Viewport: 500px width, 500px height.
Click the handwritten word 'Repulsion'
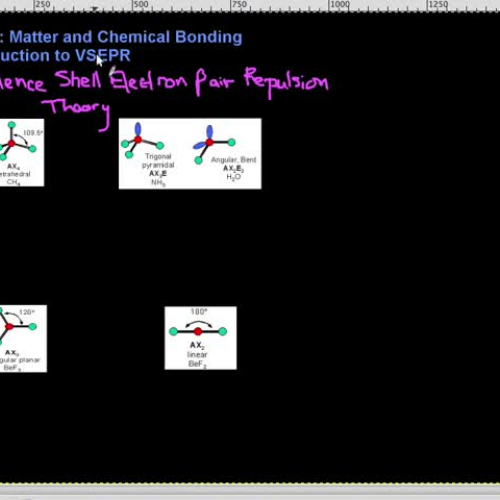286,82
